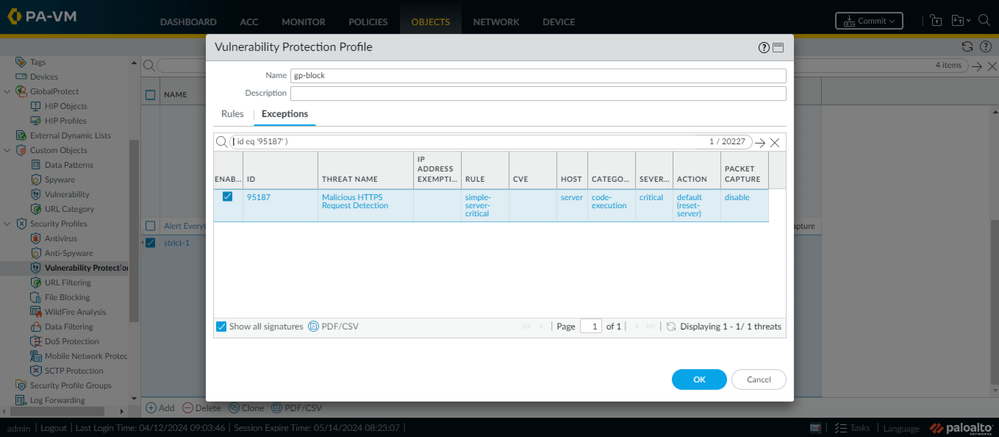Viewport: 999px width, 437px height.
Task: Open help for Vulnerability Protection Profile dialog
Action: click(764, 47)
